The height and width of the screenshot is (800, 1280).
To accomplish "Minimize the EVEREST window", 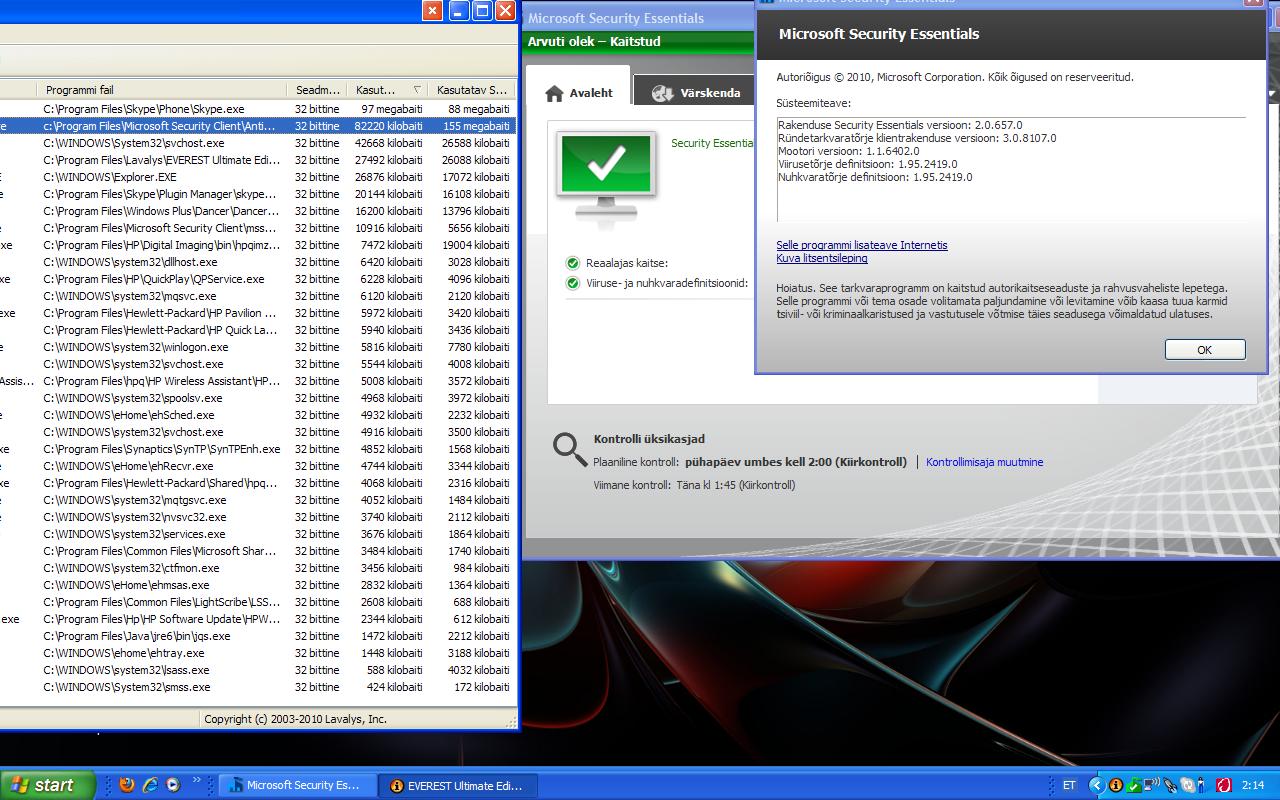I will [x=459, y=11].
